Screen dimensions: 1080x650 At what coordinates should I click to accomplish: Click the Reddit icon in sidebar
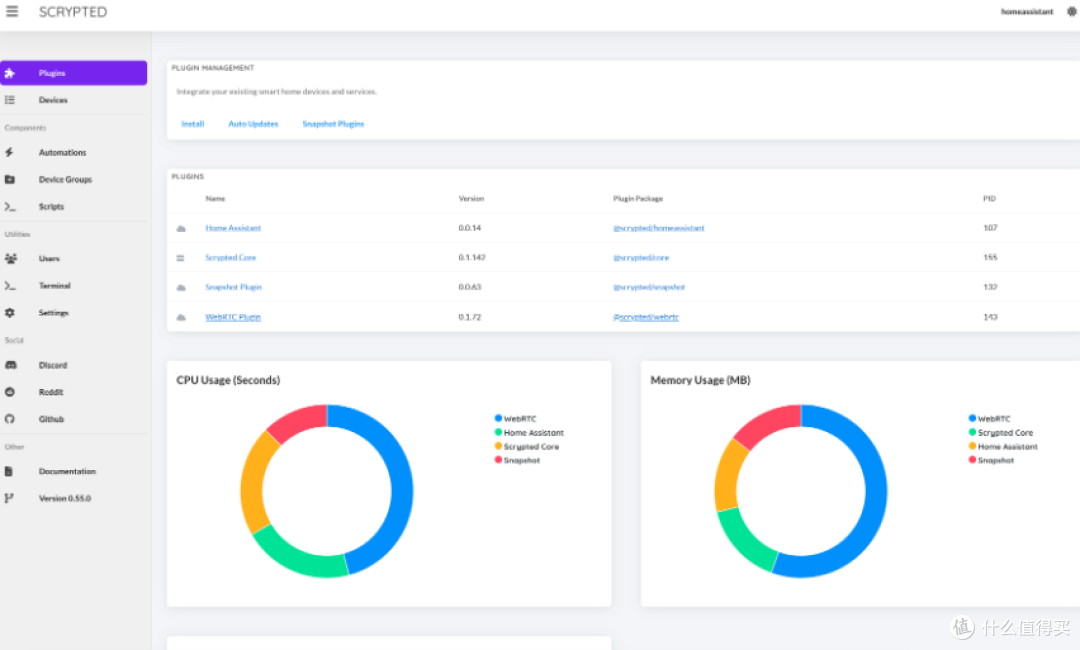(x=10, y=393)
